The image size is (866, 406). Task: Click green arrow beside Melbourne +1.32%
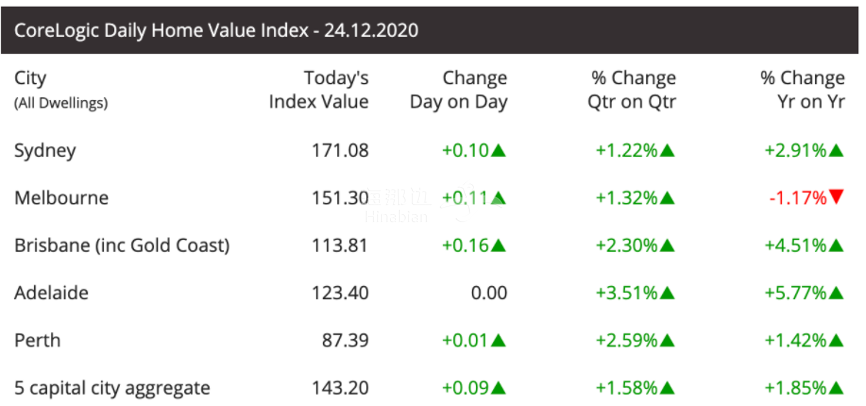click(x=667, y=198)
